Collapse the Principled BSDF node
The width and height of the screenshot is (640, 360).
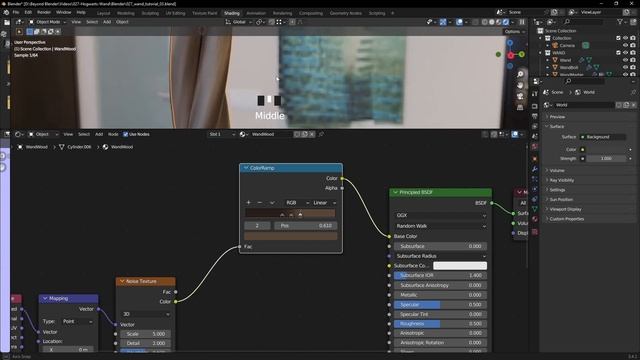coord(395,192)
